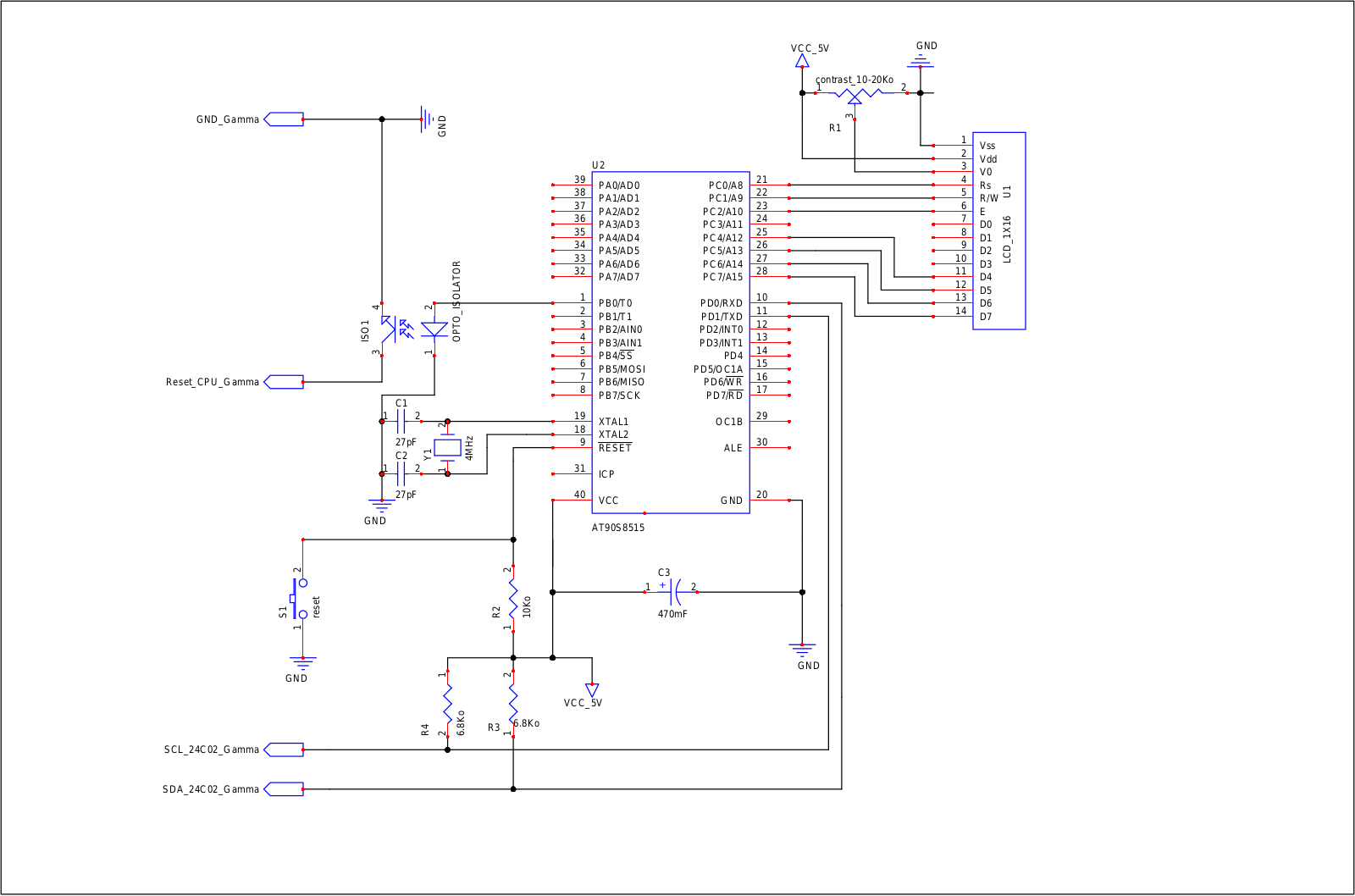Viewport: 1355px width, 896px height.
Task: Click the SDA_24C02_Gamma net name text
Action: click(211, 789)
